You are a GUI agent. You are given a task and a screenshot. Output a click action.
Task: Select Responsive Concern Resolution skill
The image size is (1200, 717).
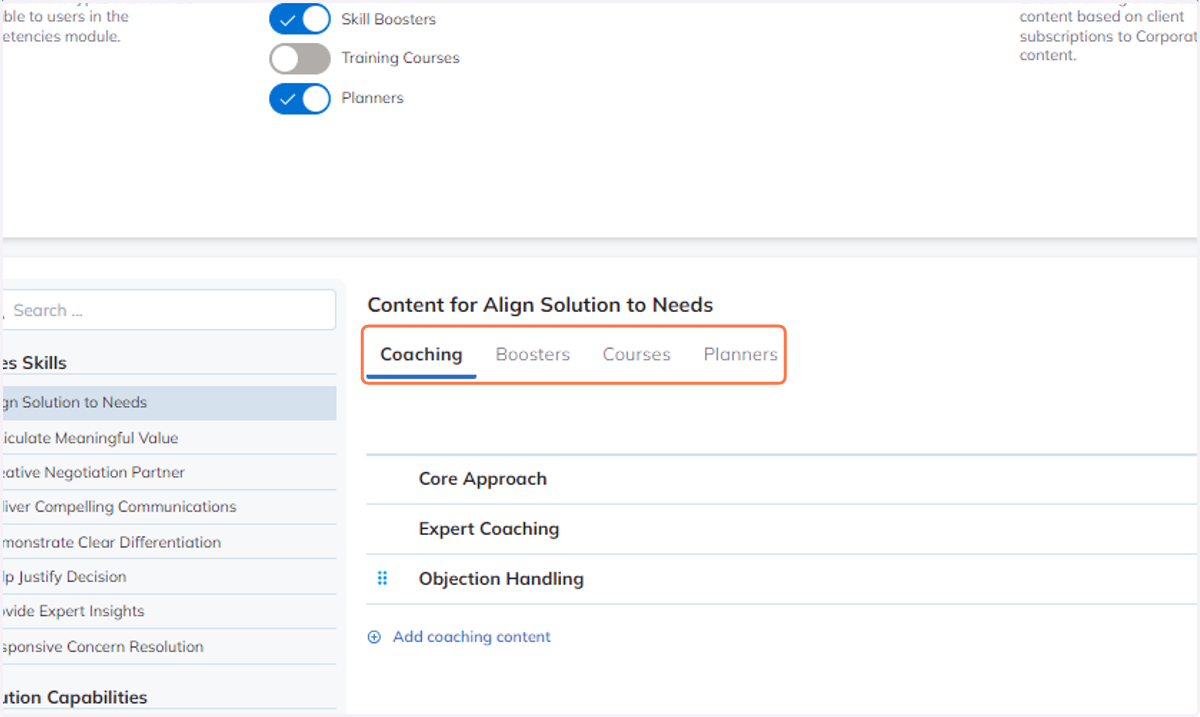[x=168, y=647]
